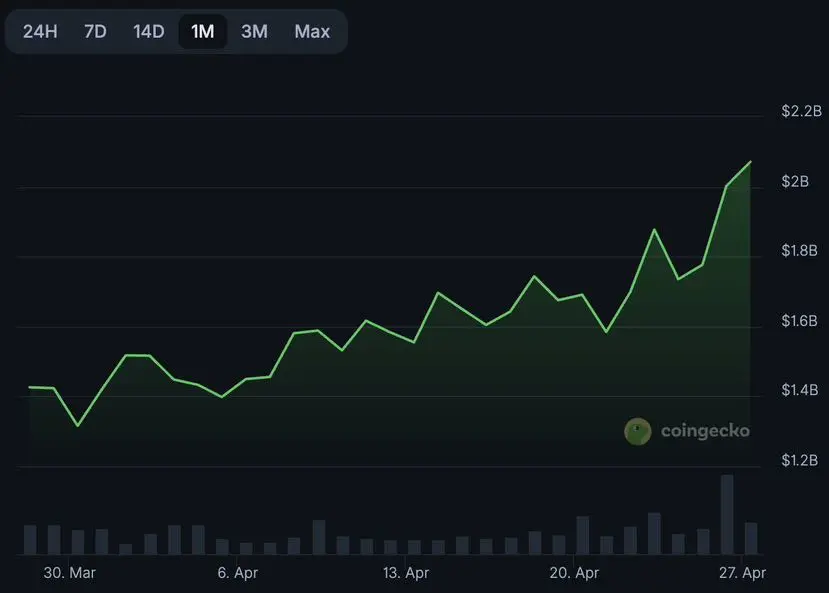Switch chart to 3M range

tap(255, 31)
